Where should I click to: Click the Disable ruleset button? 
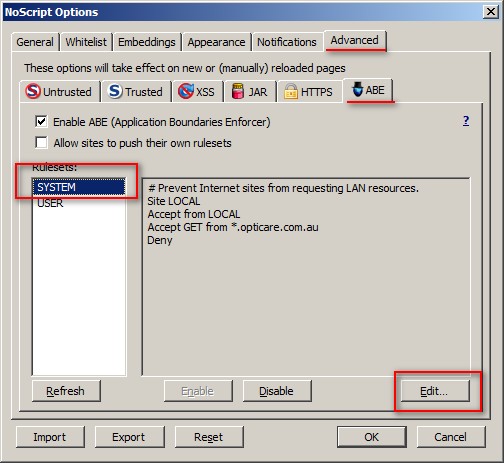click(277, 391)
